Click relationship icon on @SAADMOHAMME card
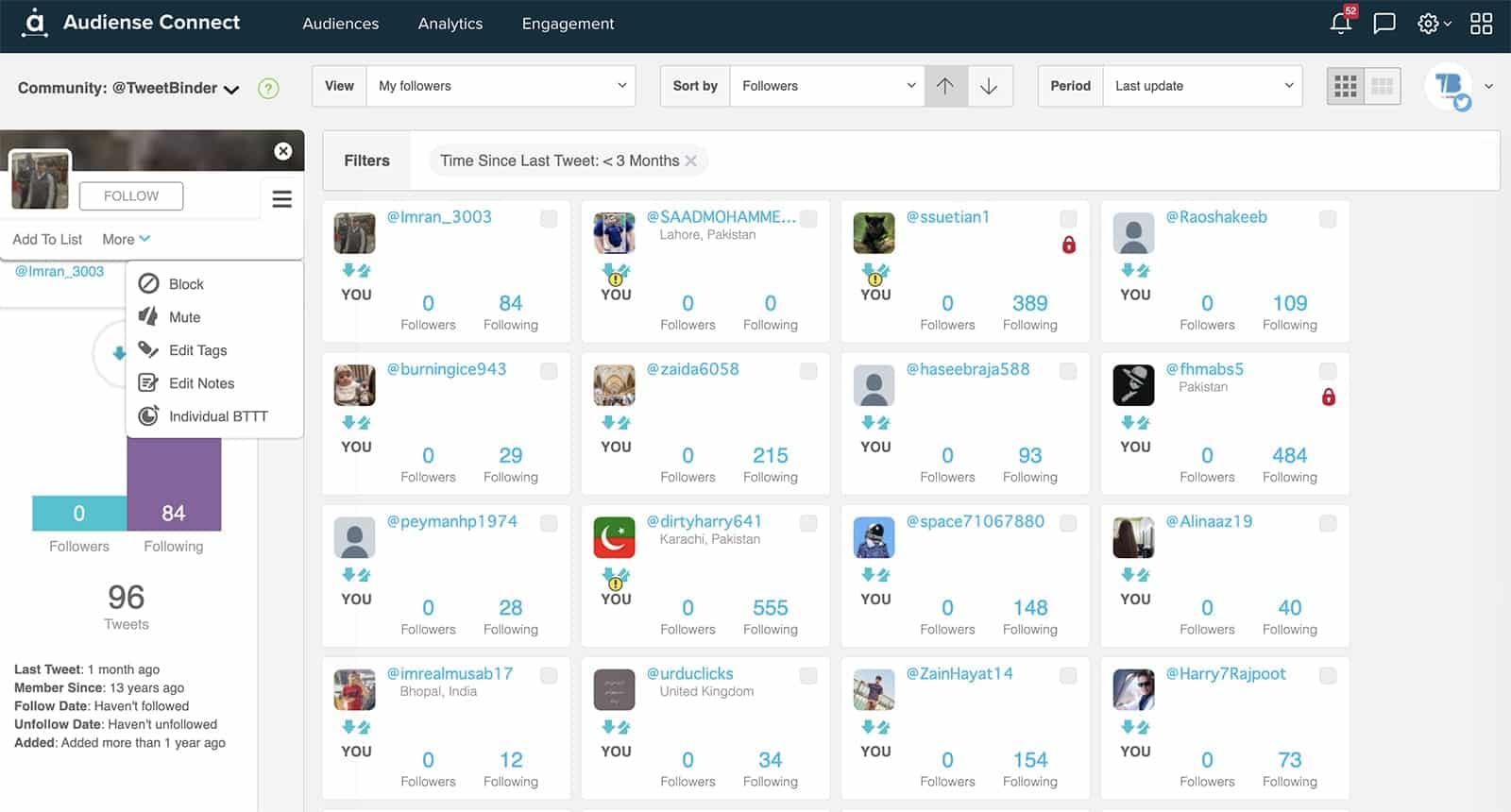The width and height of the screenshot is (1511, 812). 616,275
